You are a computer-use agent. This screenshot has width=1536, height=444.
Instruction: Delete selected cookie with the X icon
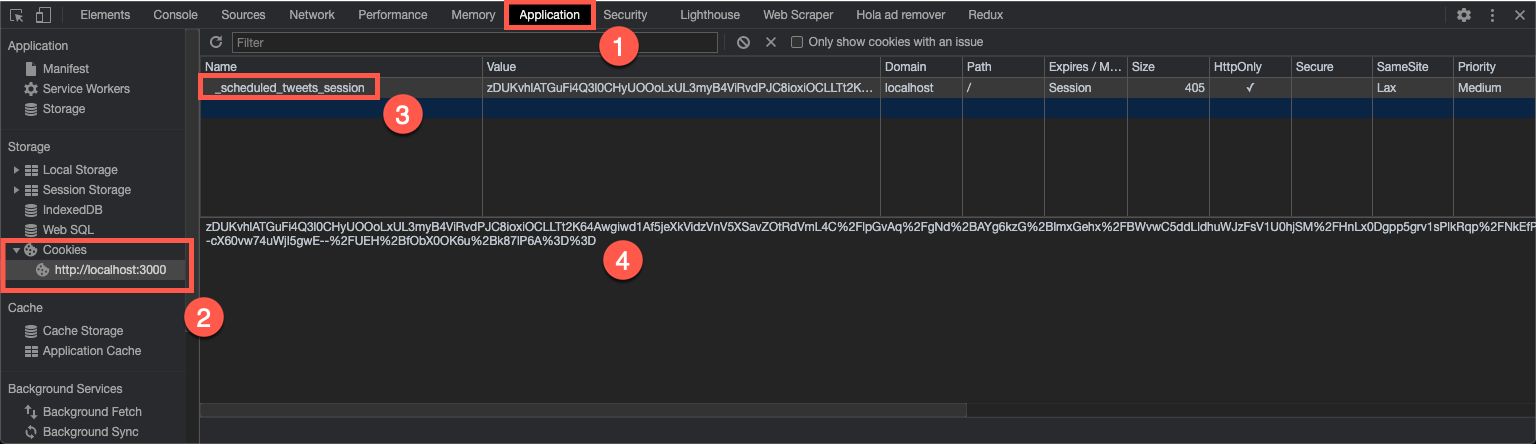pos(771,42)
